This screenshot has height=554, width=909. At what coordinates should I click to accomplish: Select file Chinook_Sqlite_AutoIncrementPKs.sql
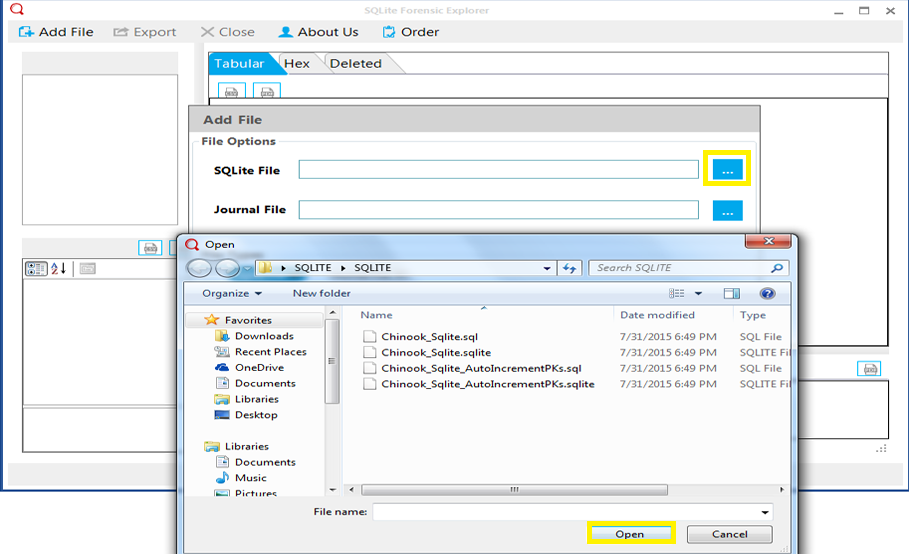[x=481, y=368]
